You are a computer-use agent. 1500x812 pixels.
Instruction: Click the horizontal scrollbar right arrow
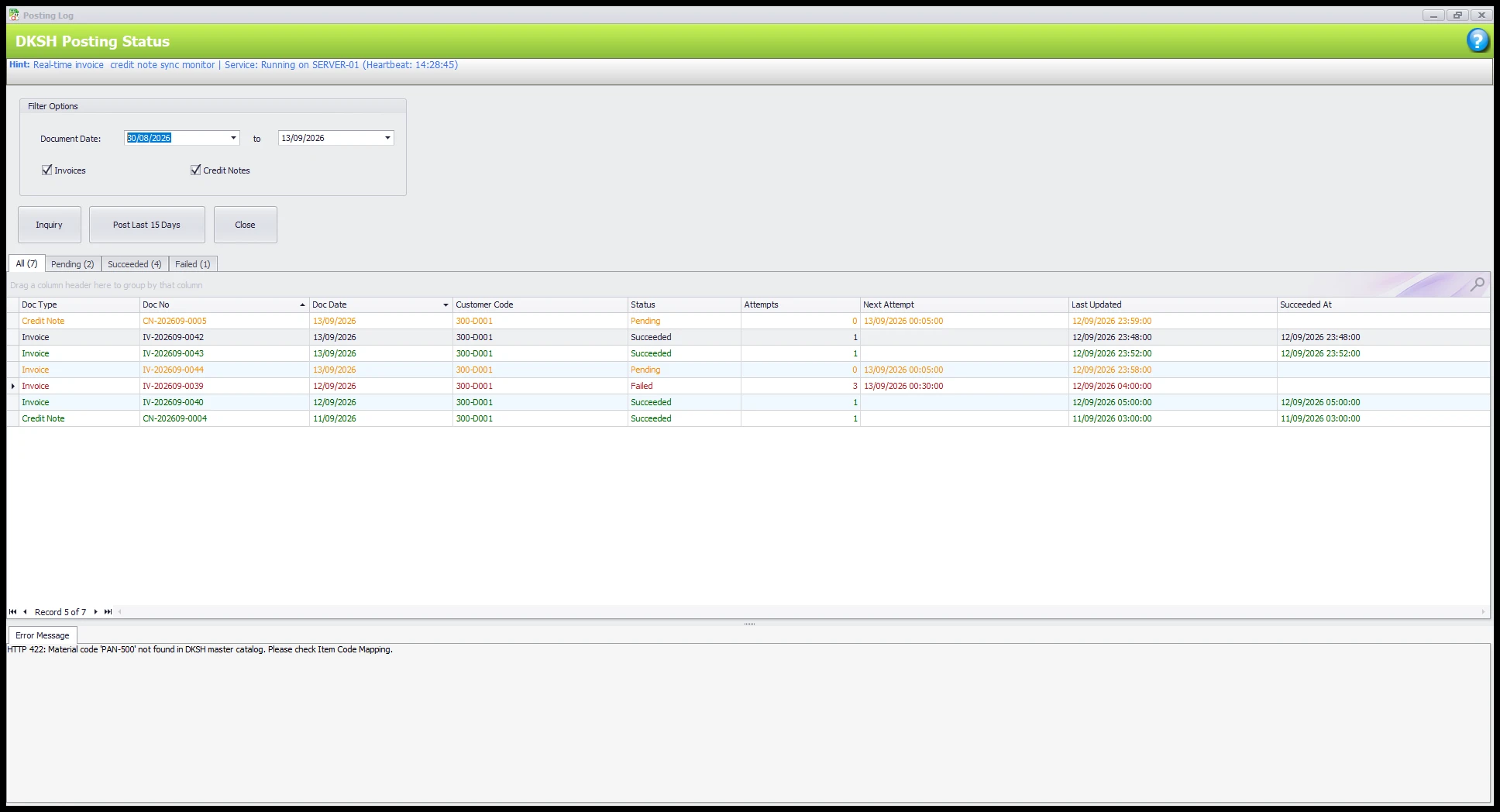coord(1483,612)
